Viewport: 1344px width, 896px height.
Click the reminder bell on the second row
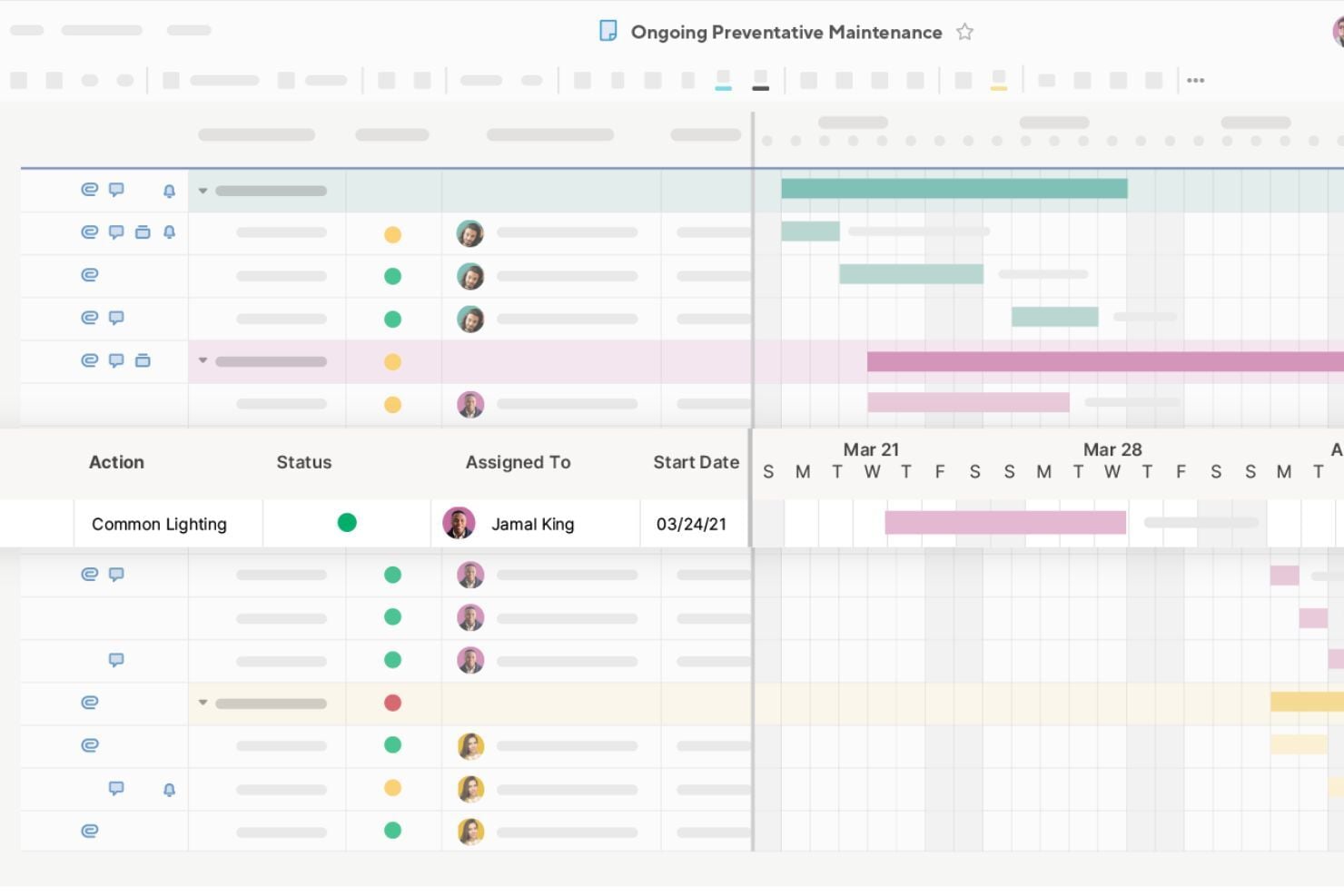[168, 231]
